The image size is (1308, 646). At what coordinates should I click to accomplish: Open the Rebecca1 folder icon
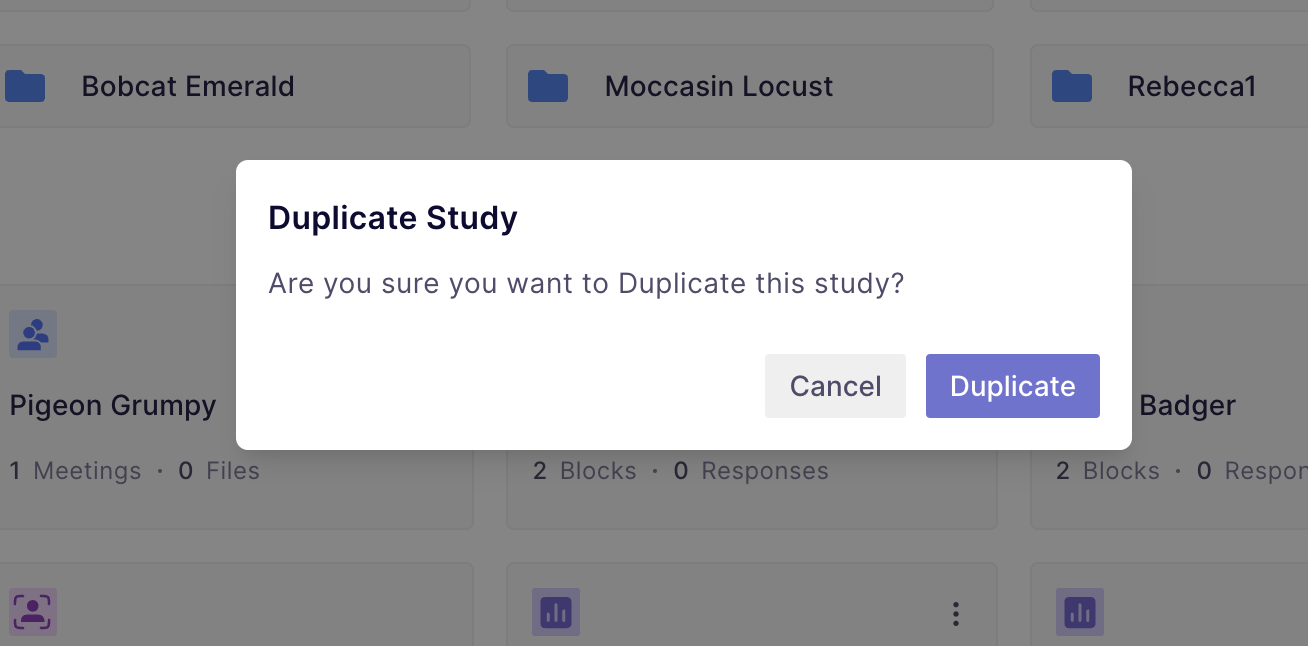point(1071,86)
